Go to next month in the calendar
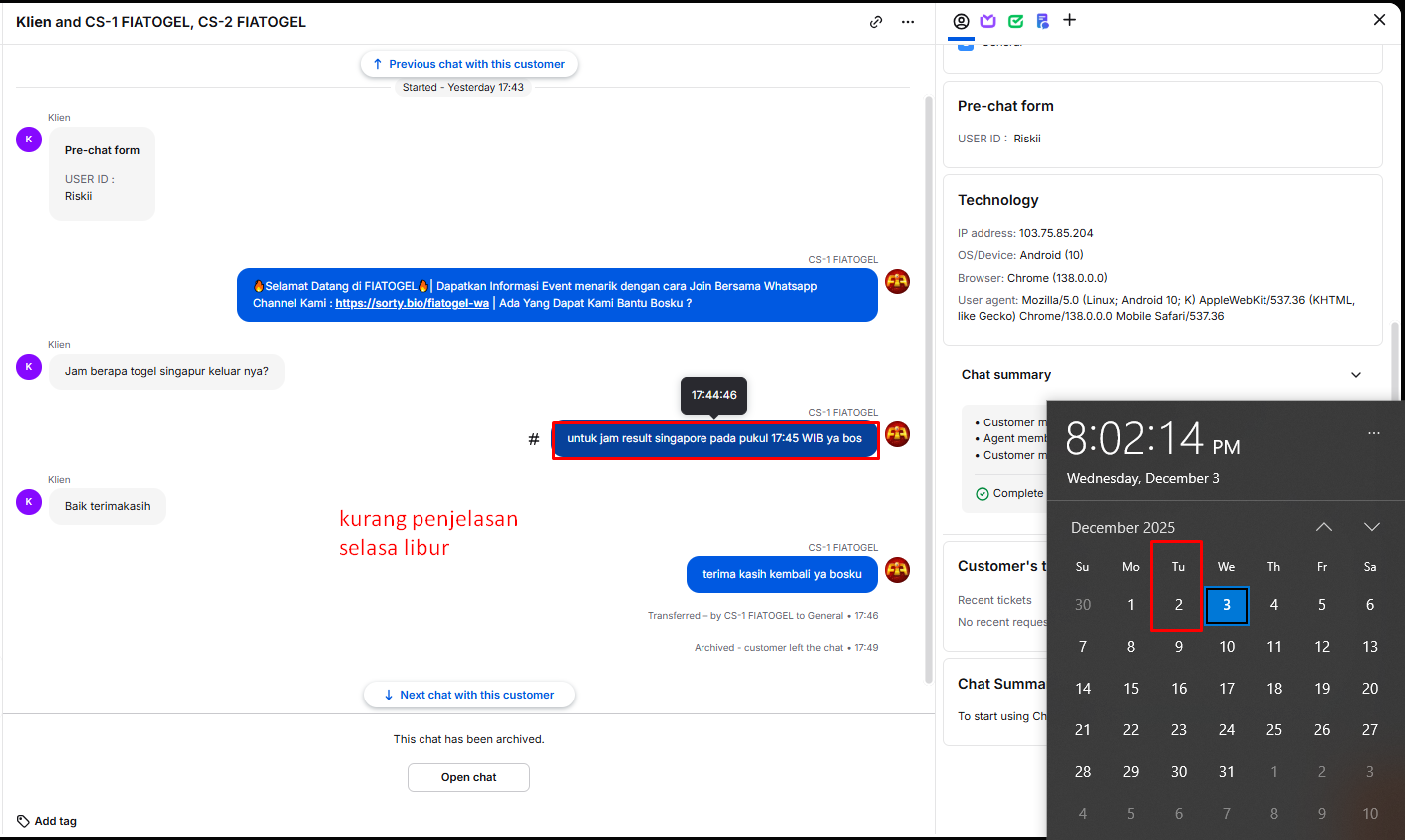The height and width of the screenshot is (840, 1405). [x=1372, y=527]
